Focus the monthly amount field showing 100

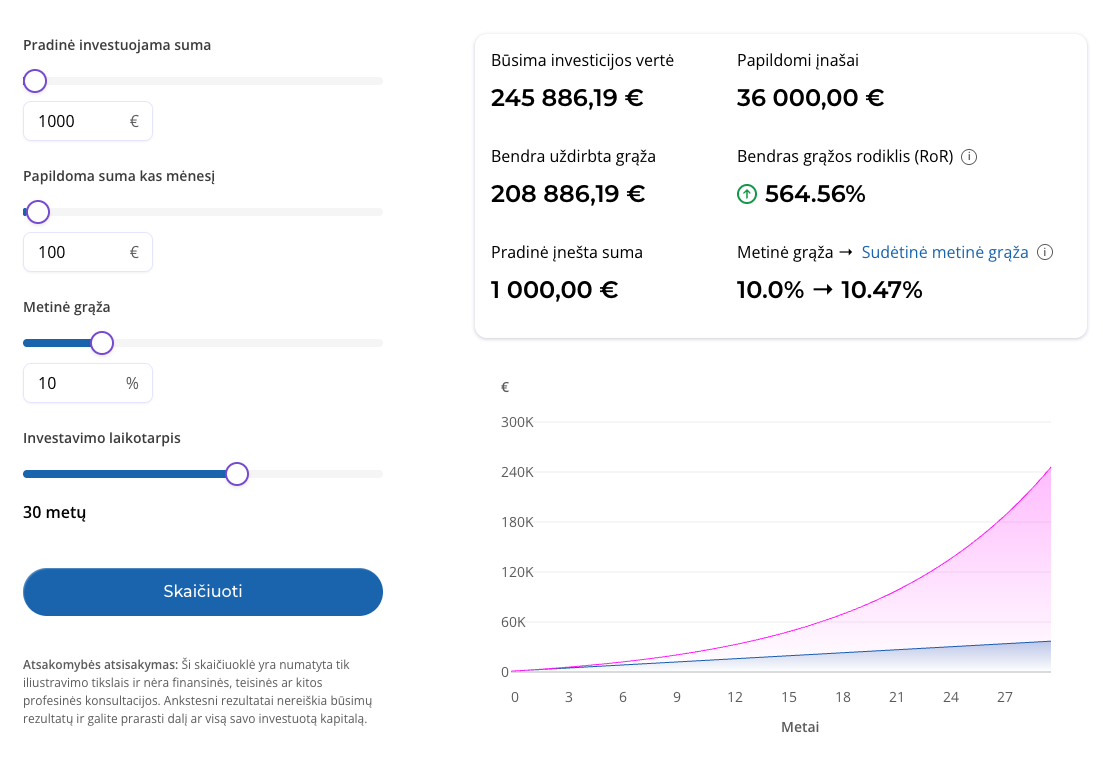coord(78,252)
